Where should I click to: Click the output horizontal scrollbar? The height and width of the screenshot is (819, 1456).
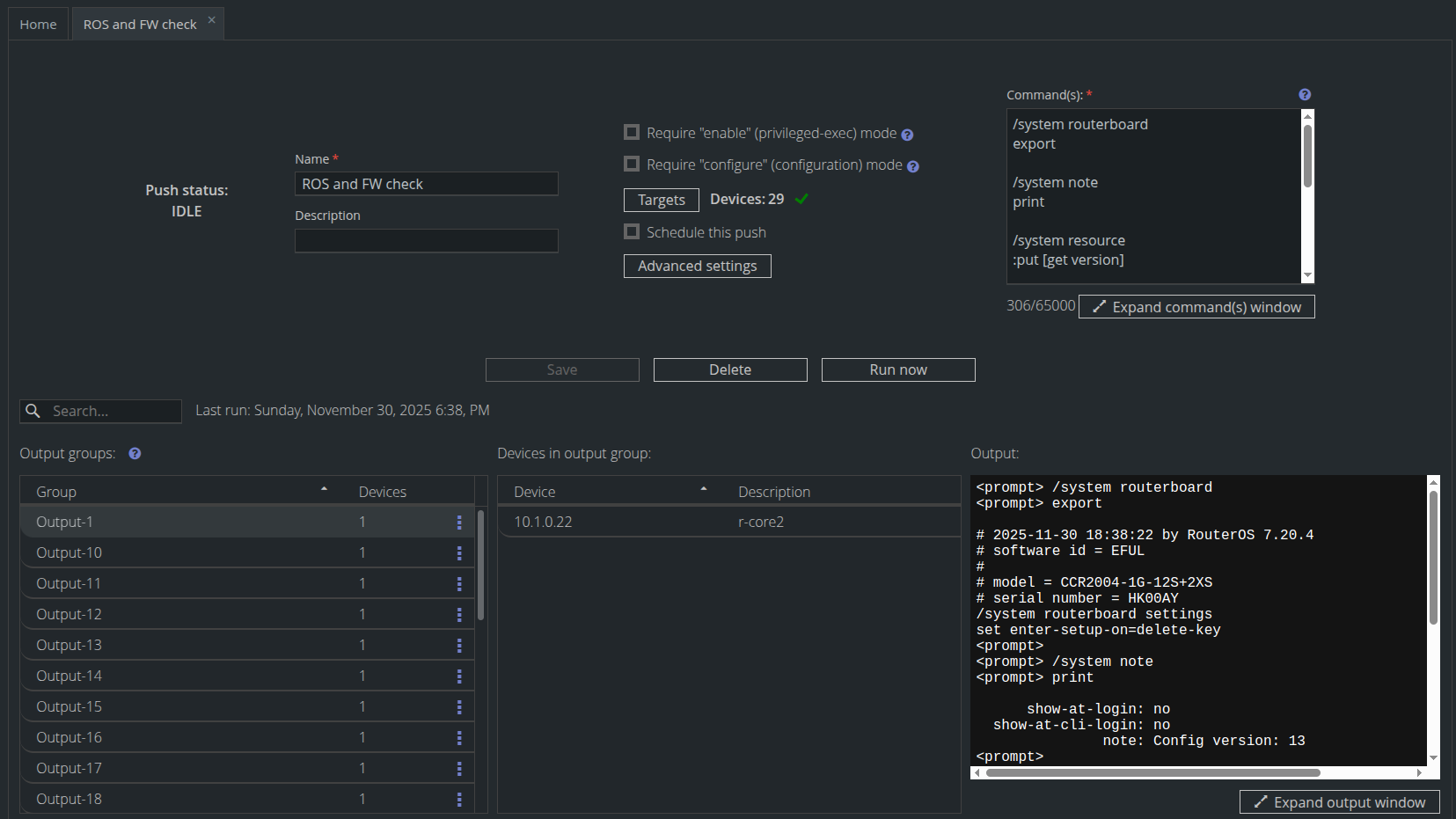(1152, 773)
